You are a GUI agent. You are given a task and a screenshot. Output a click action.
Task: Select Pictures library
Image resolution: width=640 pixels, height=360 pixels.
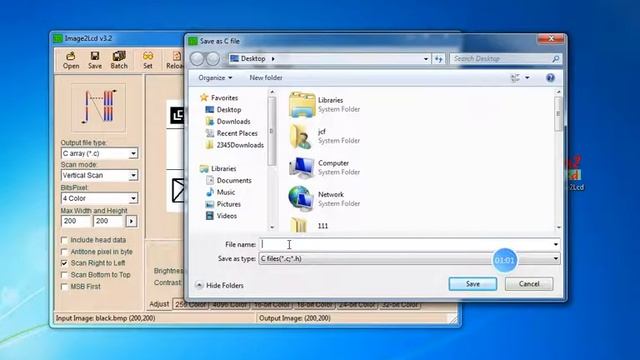tap(229, 204)
